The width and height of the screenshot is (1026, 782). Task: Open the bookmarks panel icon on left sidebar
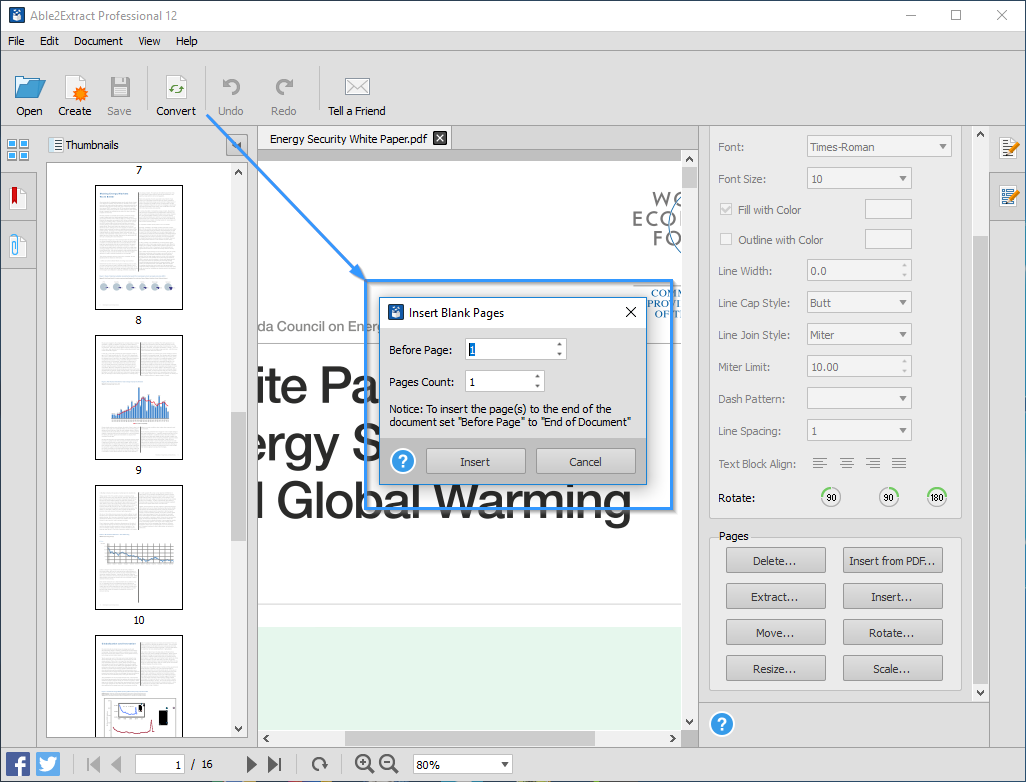click(18, 196)
